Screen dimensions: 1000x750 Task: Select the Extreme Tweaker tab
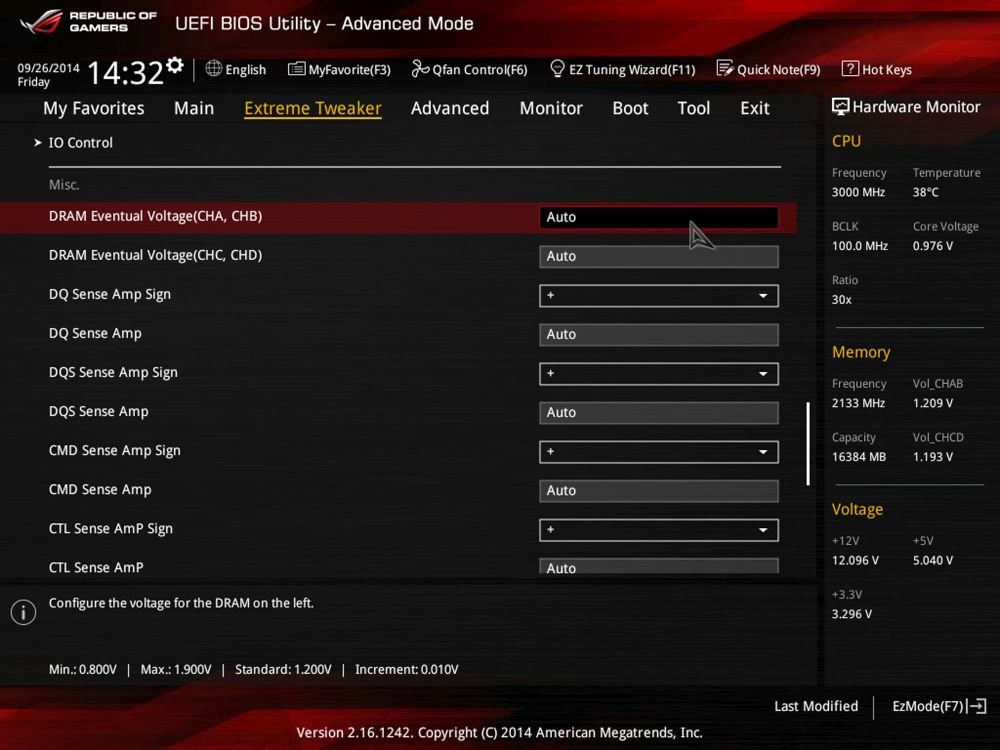[312, 108]
